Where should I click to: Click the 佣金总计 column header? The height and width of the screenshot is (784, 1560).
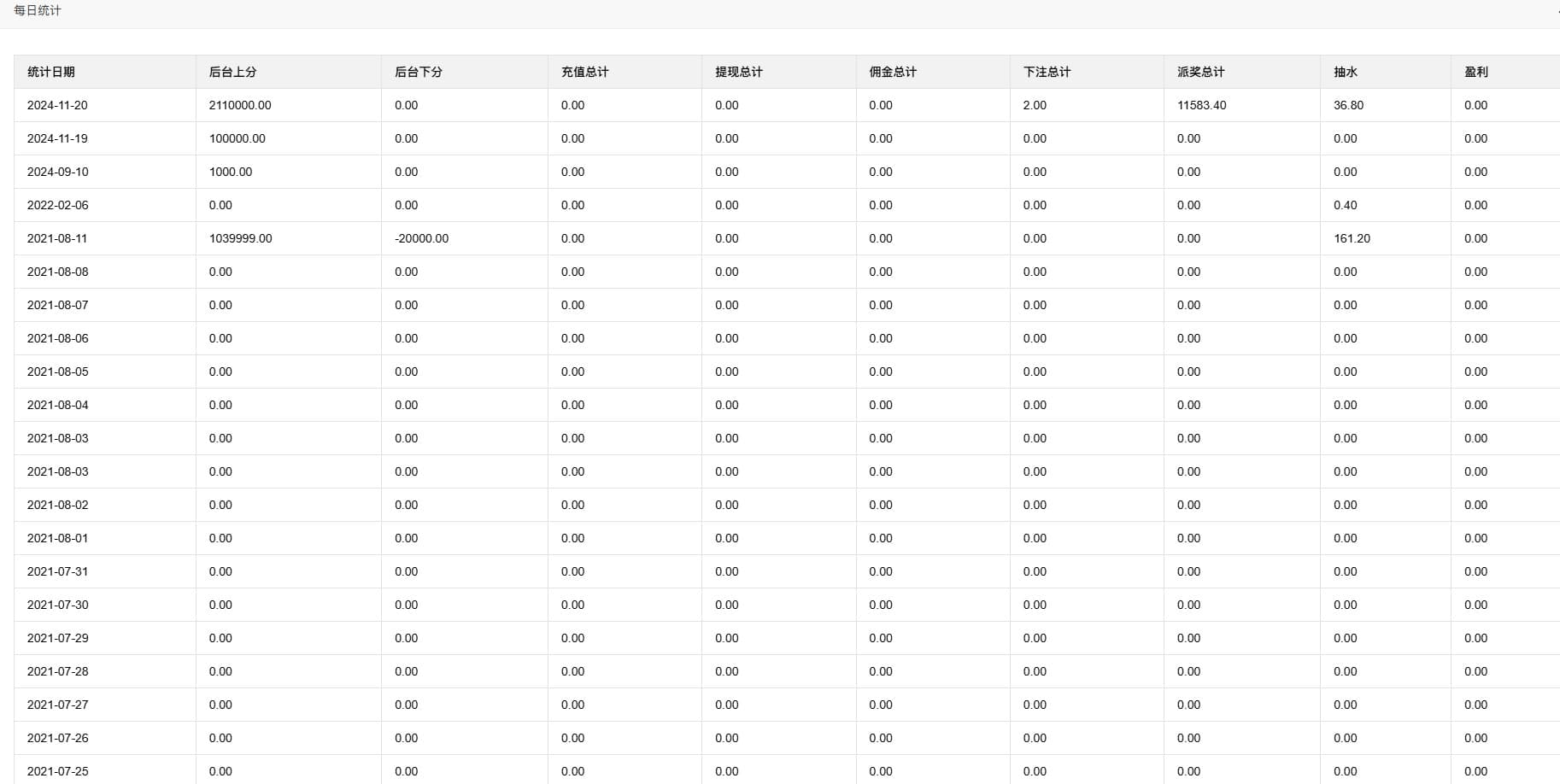(893, 72)
